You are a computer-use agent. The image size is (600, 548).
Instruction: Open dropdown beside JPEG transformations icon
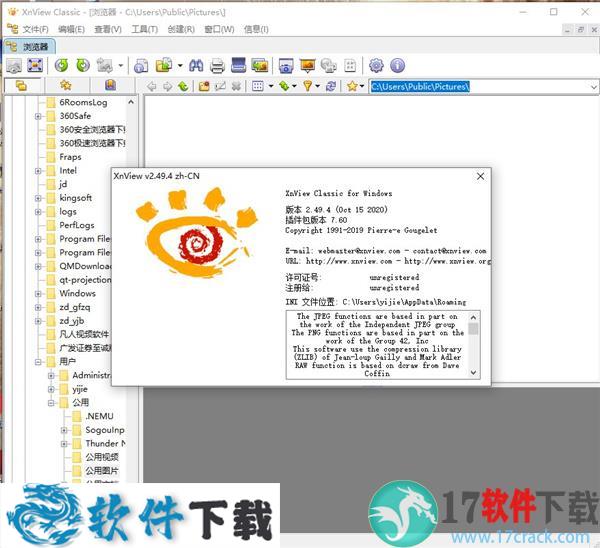click(121, 65)
